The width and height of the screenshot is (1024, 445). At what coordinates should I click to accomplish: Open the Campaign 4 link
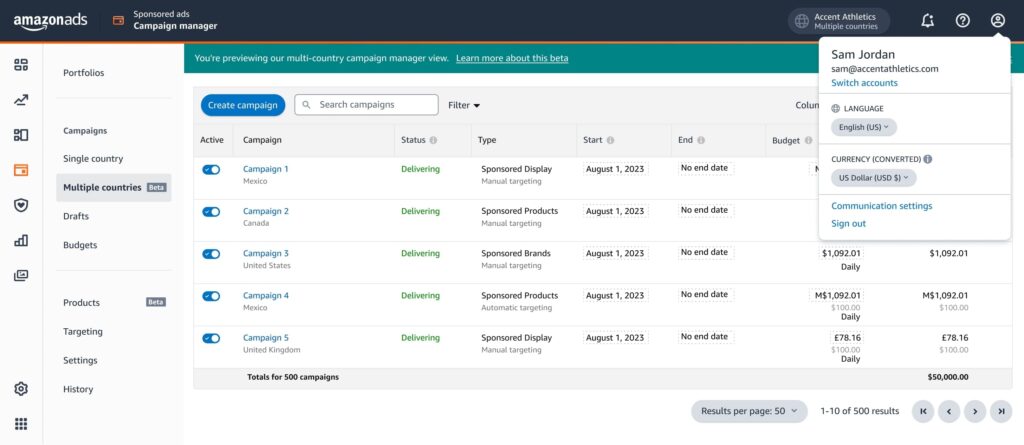point(266,295)
